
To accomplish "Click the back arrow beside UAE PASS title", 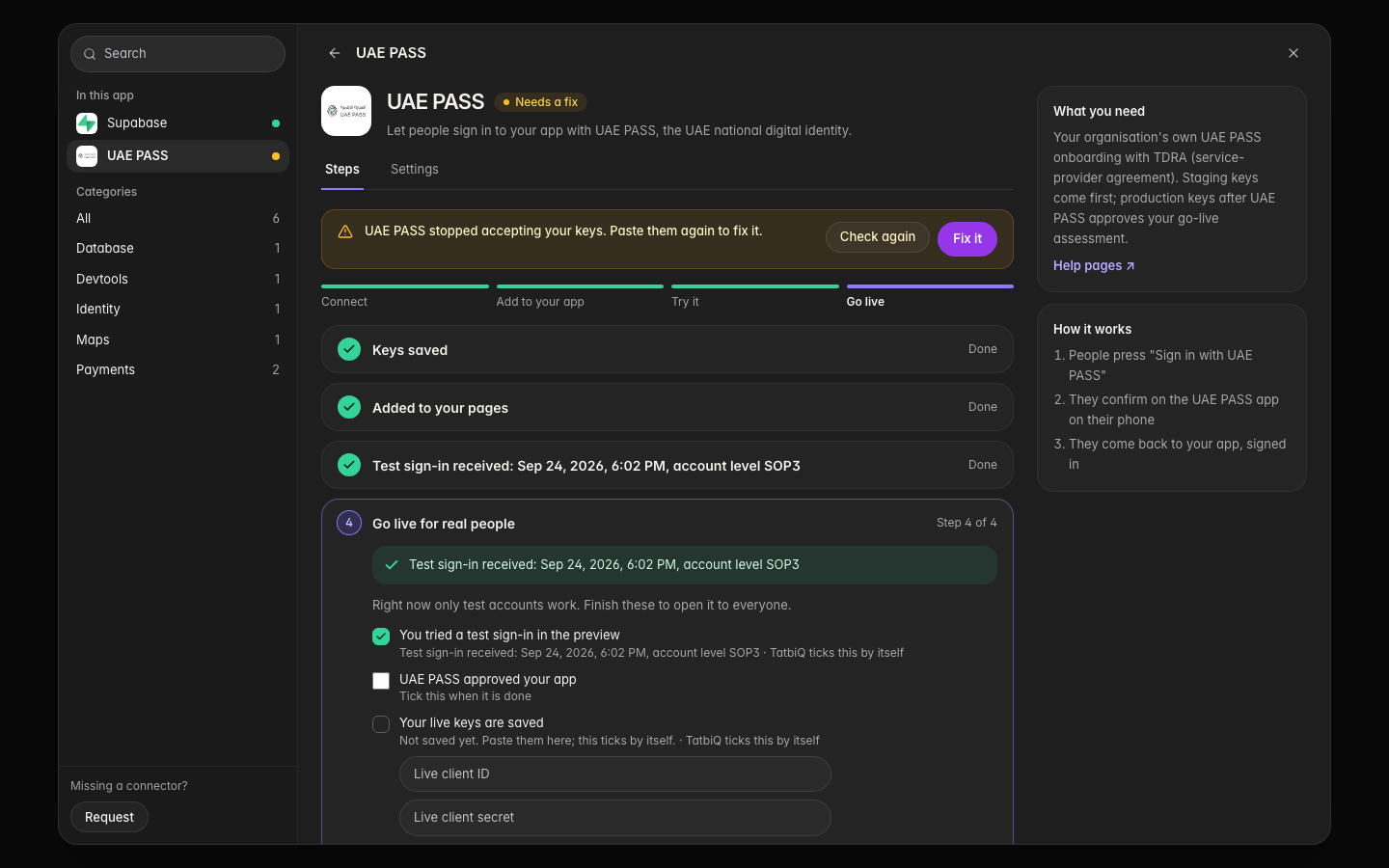I will 334,53.
